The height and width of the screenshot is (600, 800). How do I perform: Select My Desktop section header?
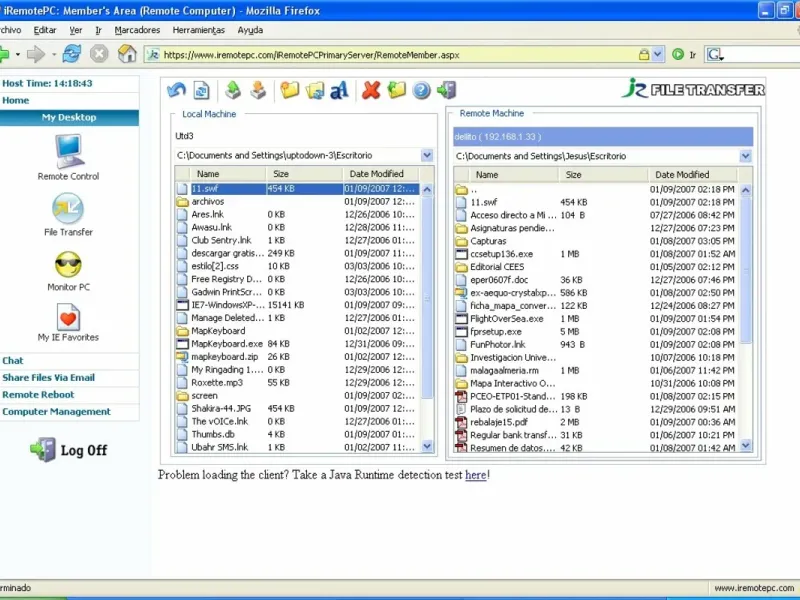click(69, 117)
